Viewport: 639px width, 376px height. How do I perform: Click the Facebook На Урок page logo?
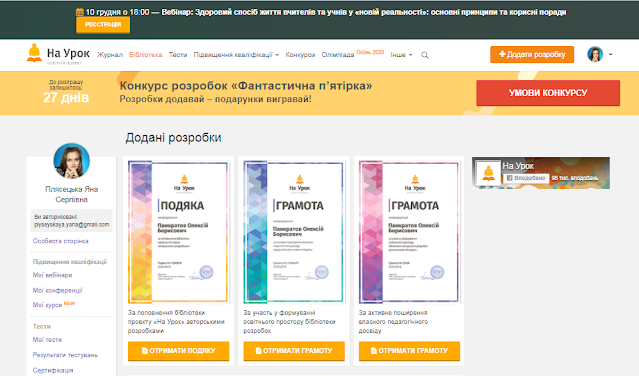click(488, 173)
